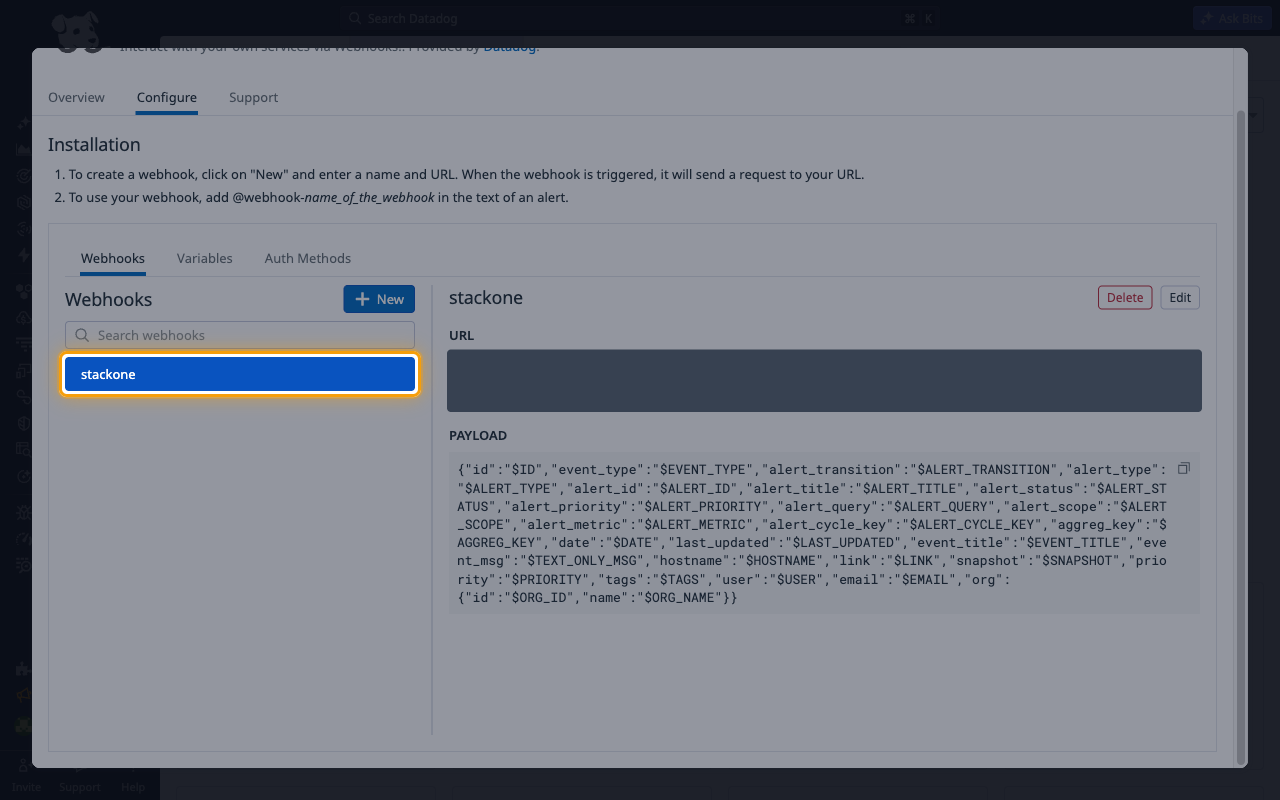Image resolution: width=1280 pixels, height=800 pixels.
Task: Click the Datadog dog logo
Action: tap(78, 31)
